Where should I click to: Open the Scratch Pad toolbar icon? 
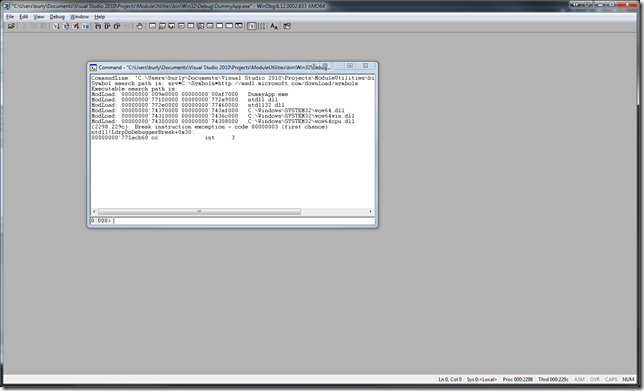[220, 26]
